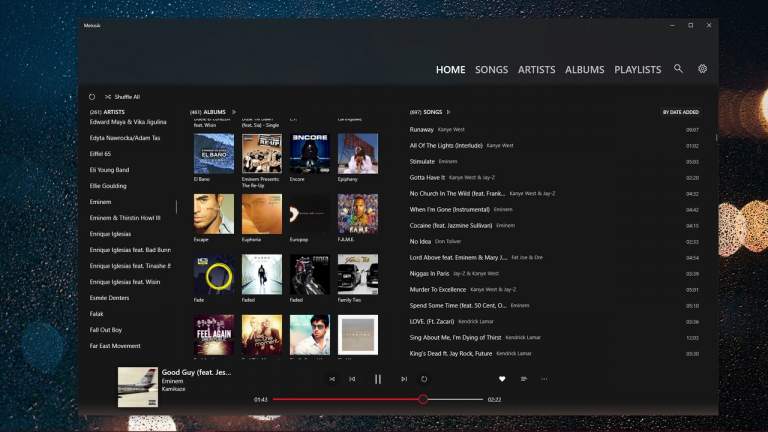The height and width of the screenshot is (432, 768).
Task: Open the search icon in top navigation
Action: [678, 69]
